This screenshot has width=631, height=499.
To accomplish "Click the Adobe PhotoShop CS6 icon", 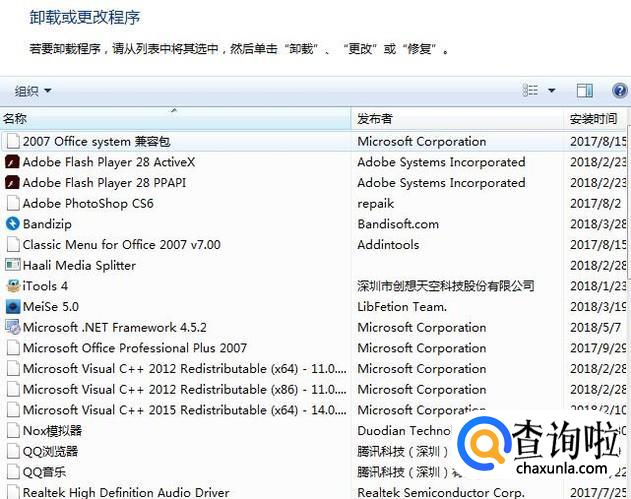I will click(13, 203).
